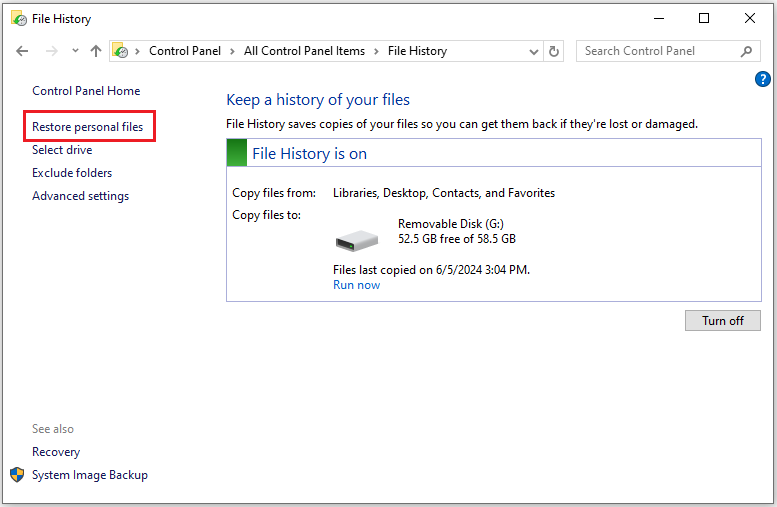Screen dimensions: 777x507
Task: Open help with the blue question mark
Action: tap(763, 79)
